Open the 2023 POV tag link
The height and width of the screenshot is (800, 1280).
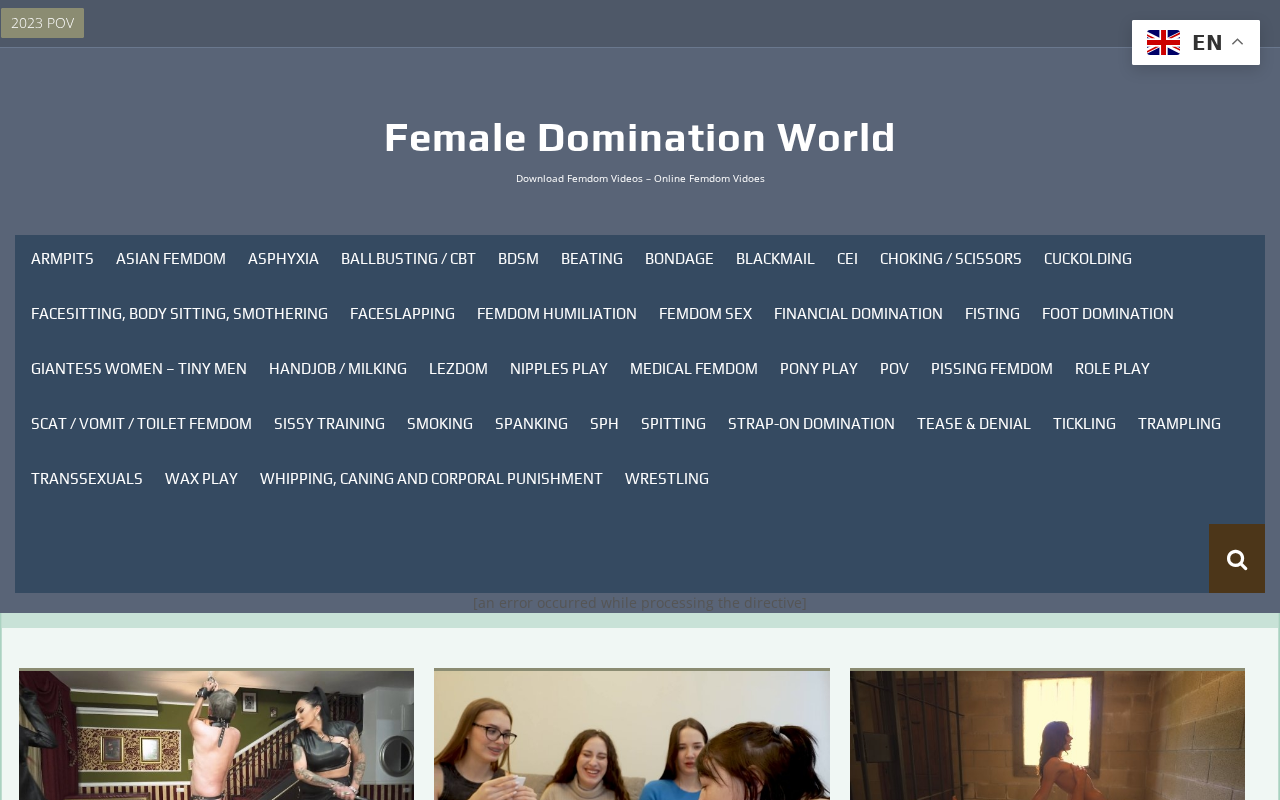(x=42, y=23)
